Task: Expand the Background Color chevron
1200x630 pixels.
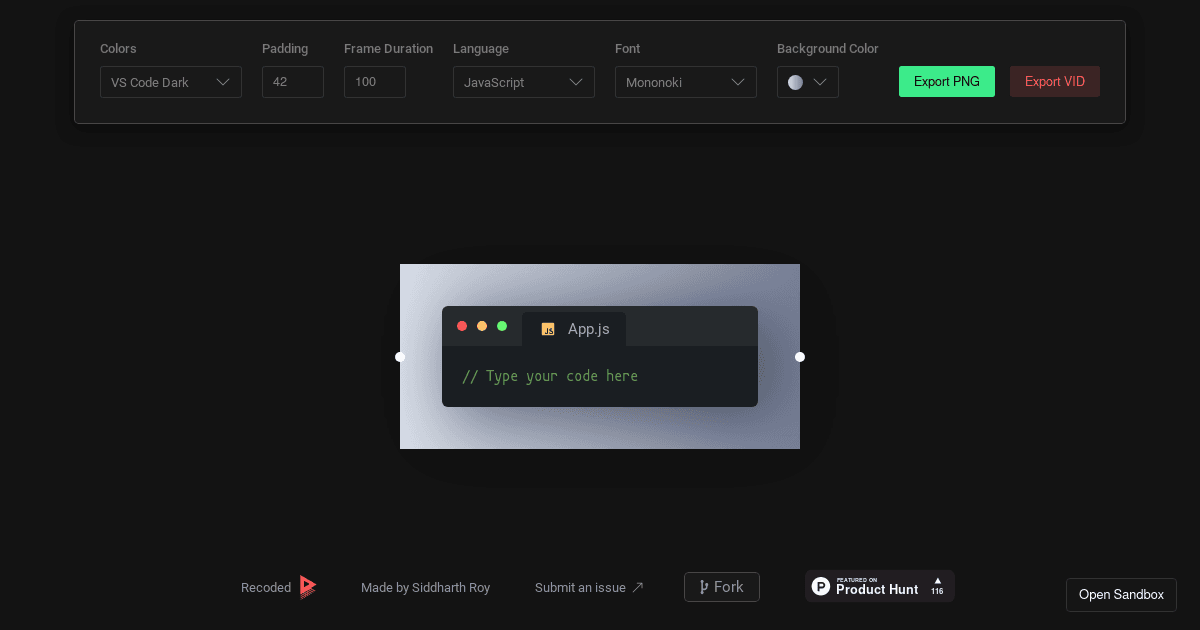Action: pyautogui.click(x=820, y=82)
